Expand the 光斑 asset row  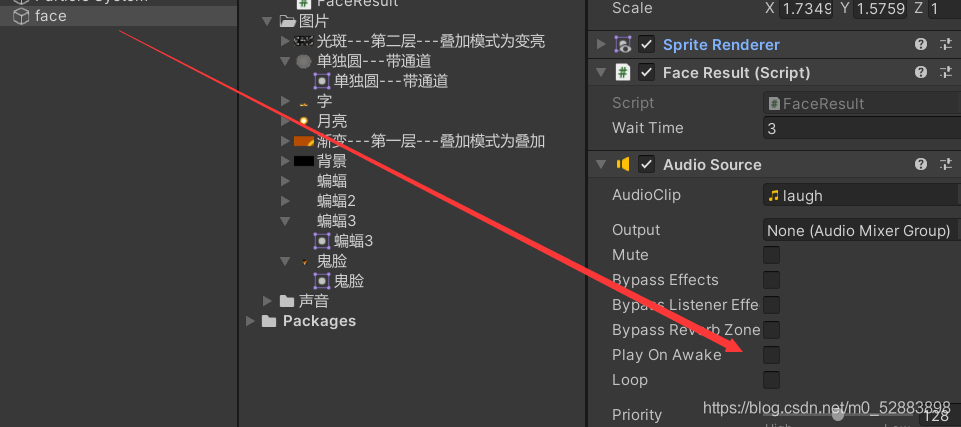click(284, 41)
